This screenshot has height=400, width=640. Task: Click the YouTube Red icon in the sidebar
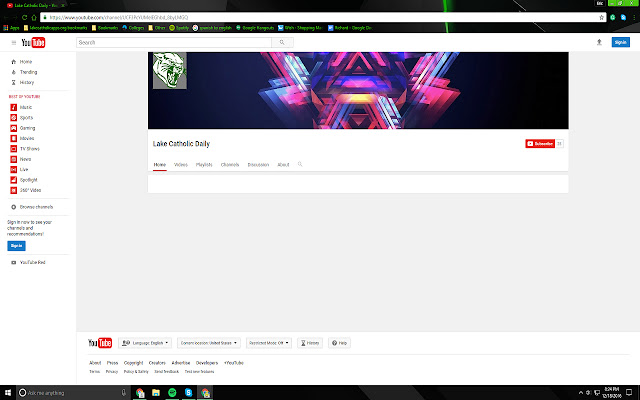coord(13,262)
